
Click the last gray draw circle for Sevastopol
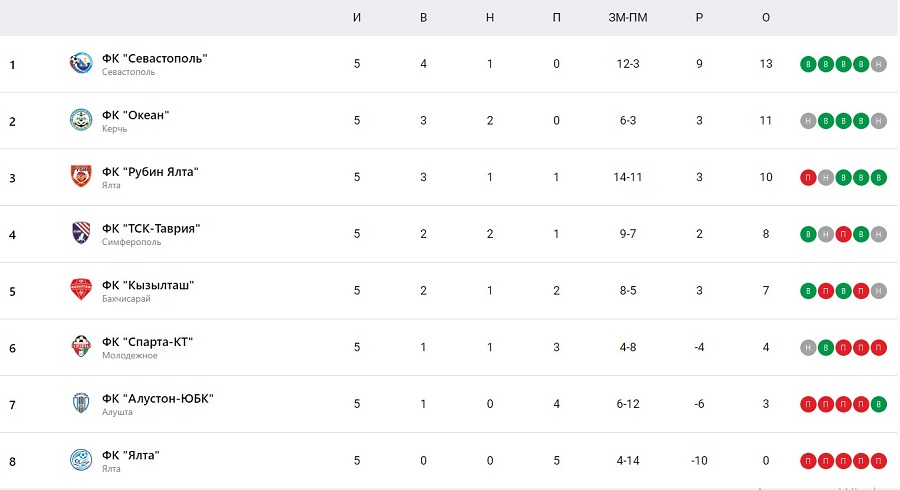pos(879,64)
